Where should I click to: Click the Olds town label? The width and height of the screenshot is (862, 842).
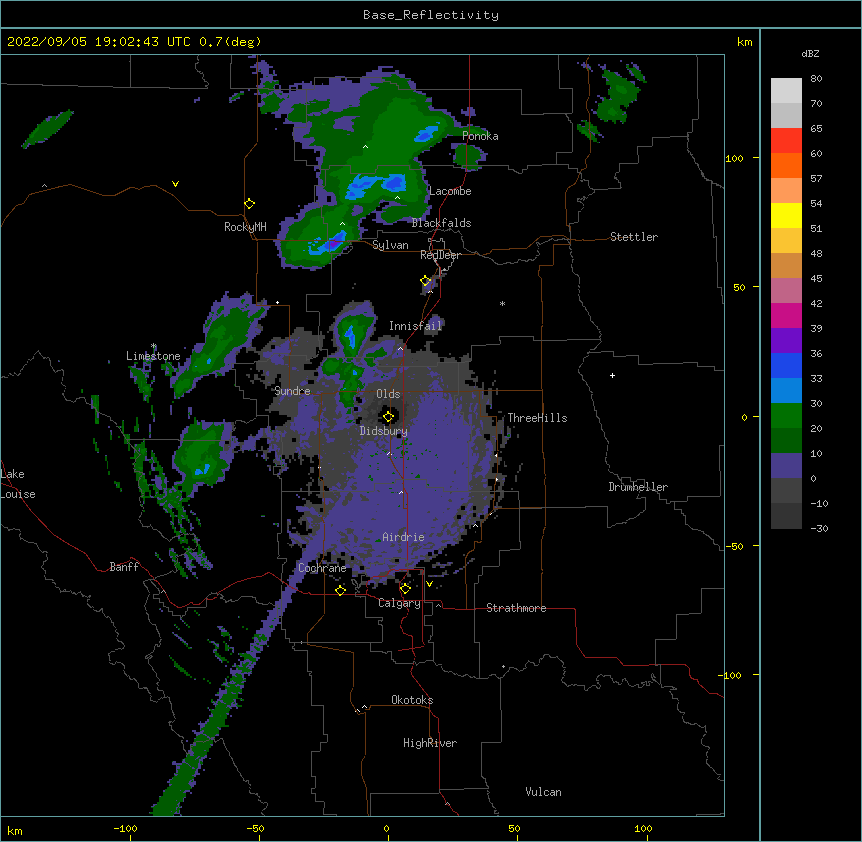(x=388, y=394)
